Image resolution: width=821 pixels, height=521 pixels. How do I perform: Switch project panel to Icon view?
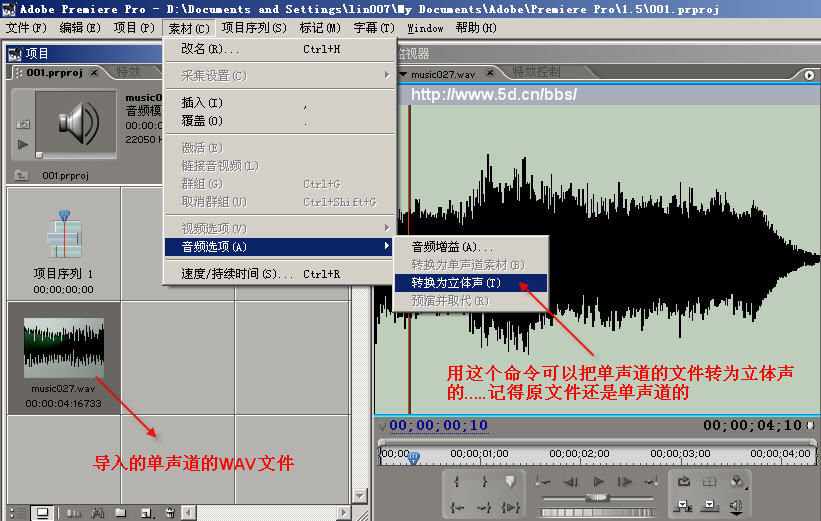42,513
